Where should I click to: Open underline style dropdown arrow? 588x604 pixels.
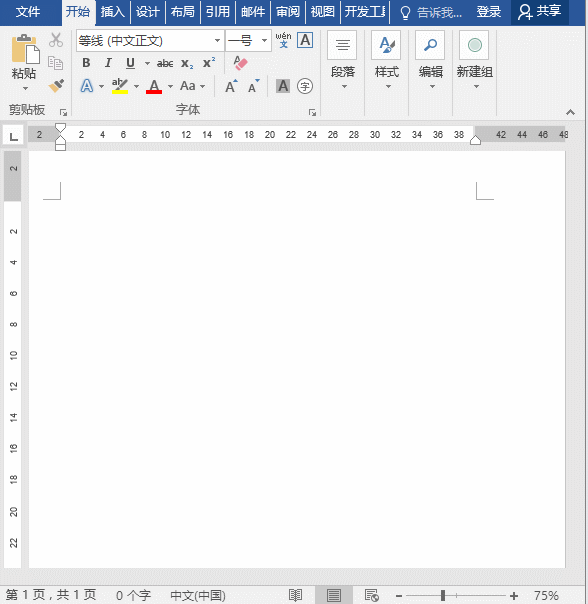click(147, 63)
